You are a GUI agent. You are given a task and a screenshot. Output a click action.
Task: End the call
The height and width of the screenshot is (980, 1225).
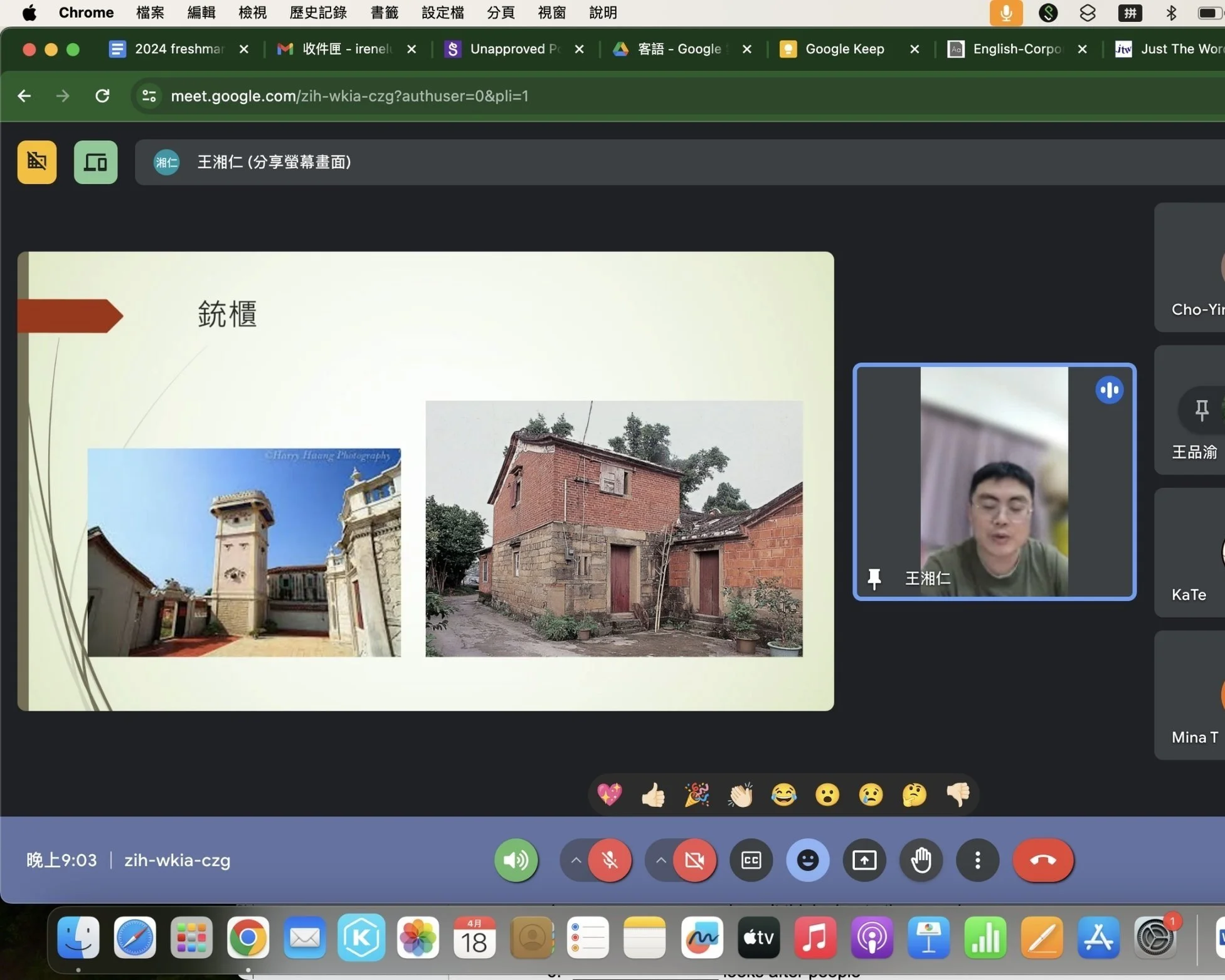coord(1043,860)
